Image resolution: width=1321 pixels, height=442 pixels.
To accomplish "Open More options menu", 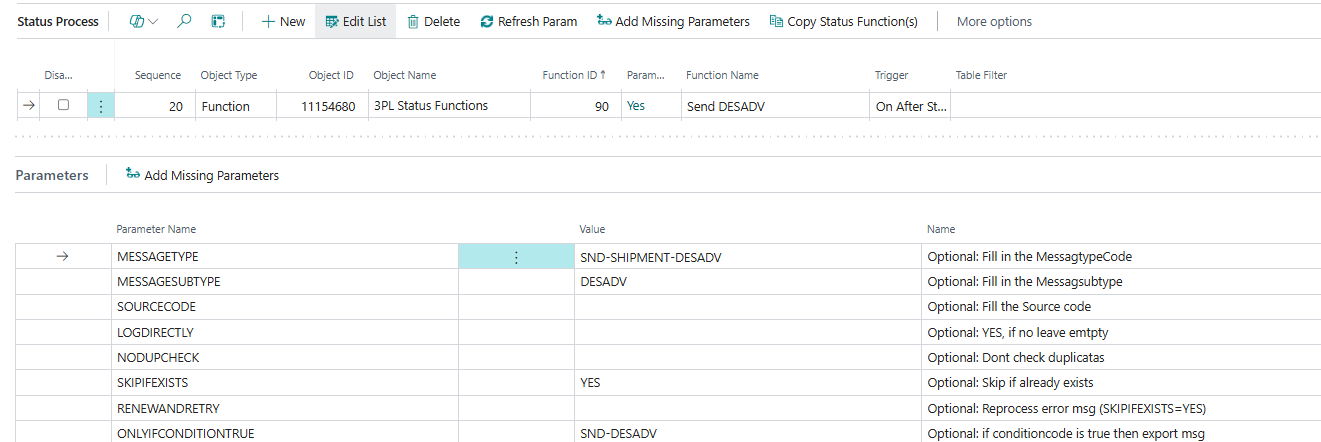I will point(994,21).
